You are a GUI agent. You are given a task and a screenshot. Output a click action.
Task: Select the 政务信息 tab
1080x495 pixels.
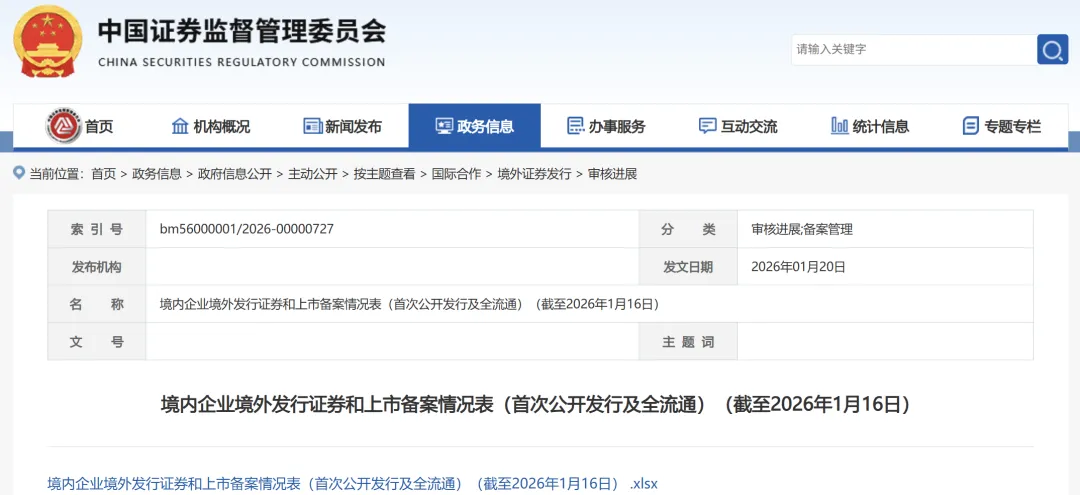(475, 126)
